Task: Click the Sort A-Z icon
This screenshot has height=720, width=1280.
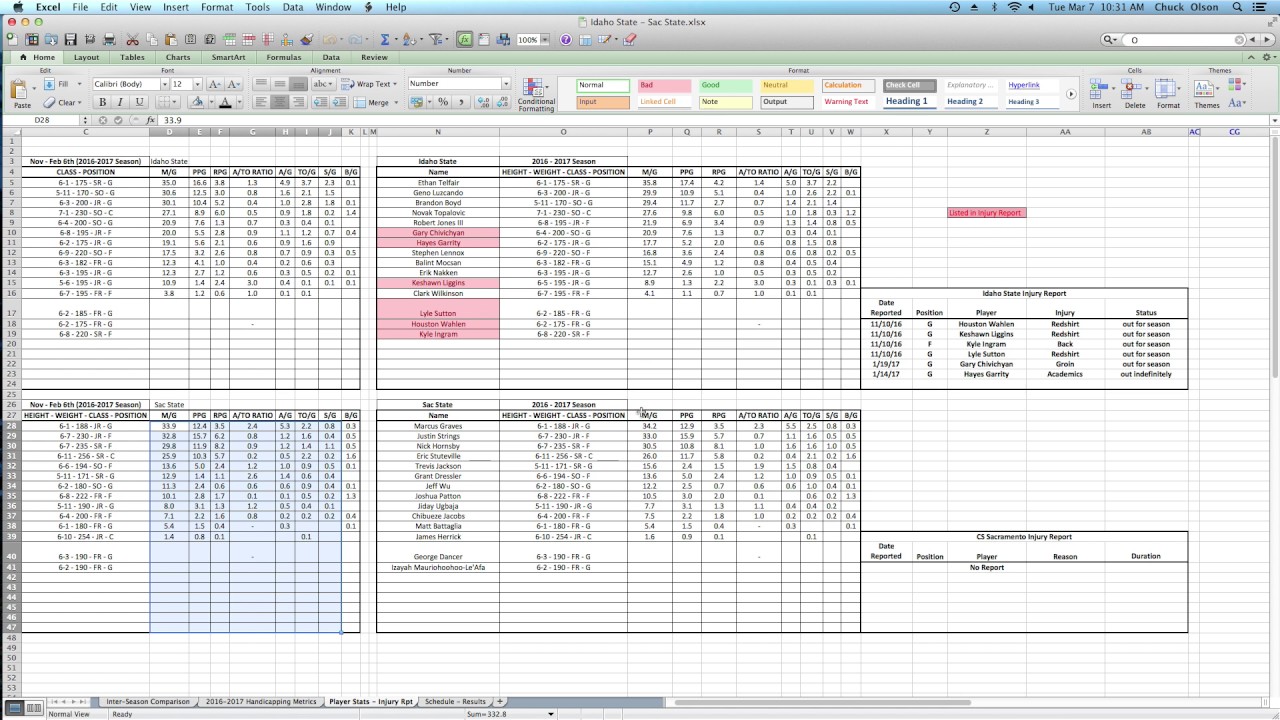Action: (x=411, y=39)
